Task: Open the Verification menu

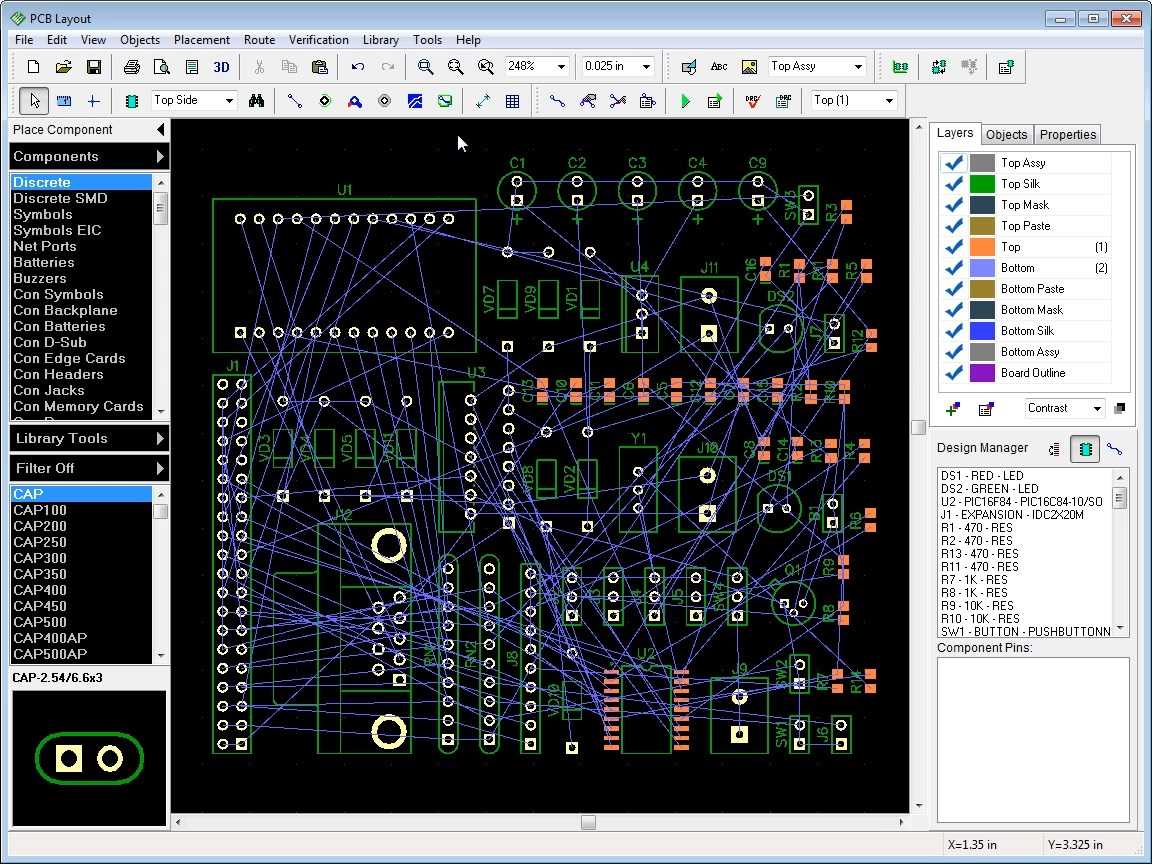Action: pyautogui.click(x=318, y=40)
